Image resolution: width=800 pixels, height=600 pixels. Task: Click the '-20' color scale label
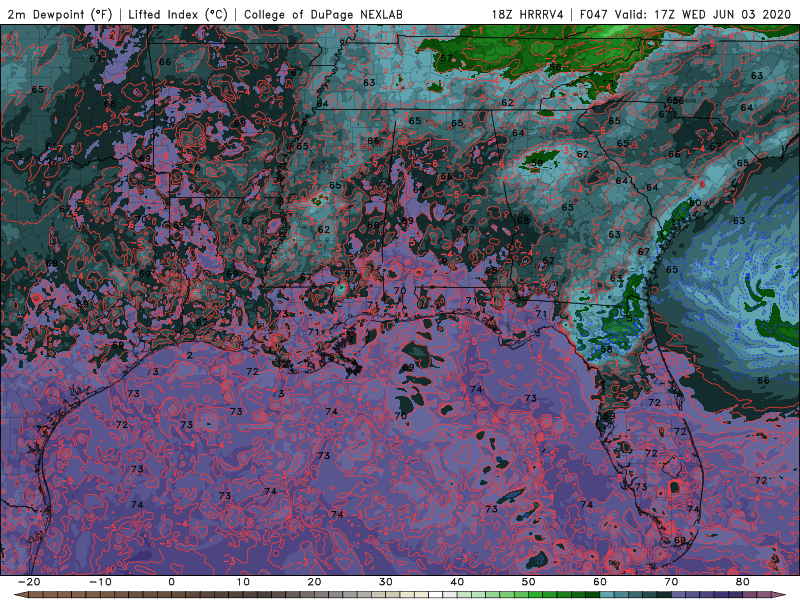click(x=29, y=582)
